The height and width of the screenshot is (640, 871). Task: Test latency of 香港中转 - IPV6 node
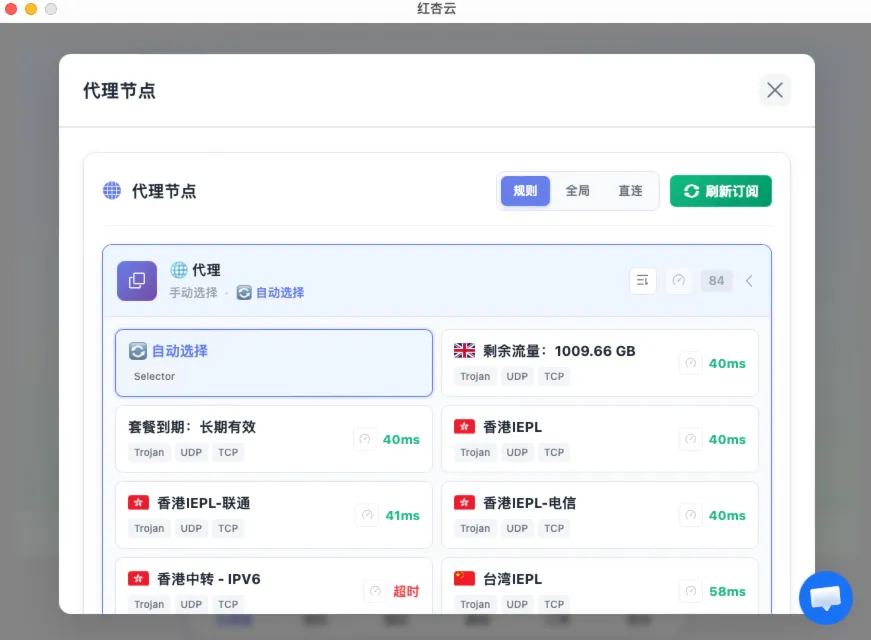coord(375,591)
